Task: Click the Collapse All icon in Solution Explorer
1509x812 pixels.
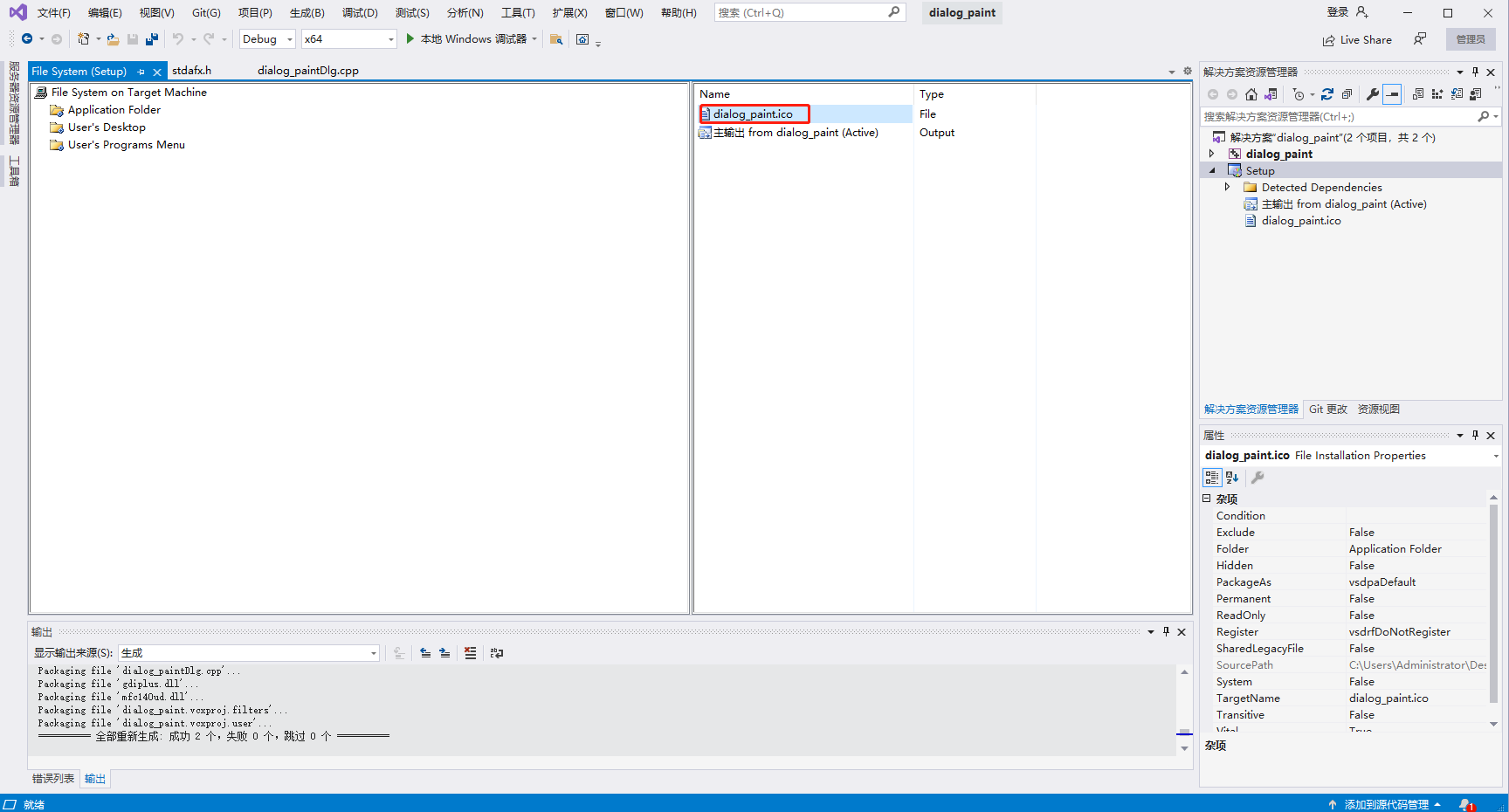Action: 1347,94
